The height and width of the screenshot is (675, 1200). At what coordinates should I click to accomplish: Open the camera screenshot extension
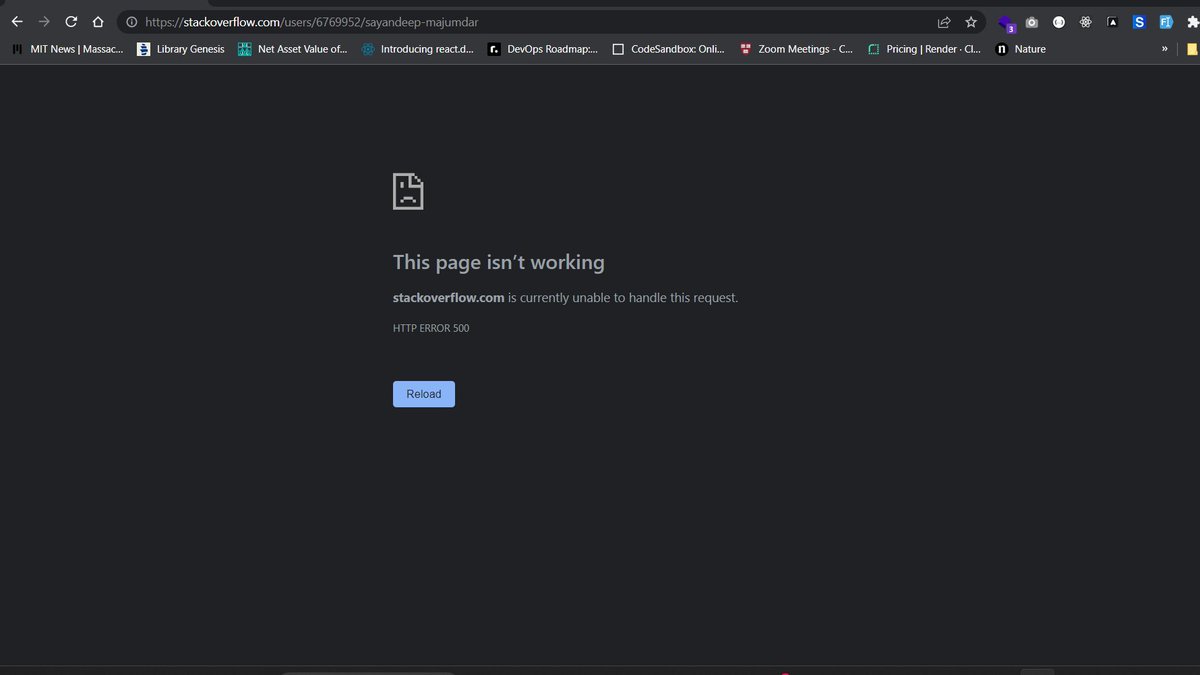click(x=1032, y=22)
